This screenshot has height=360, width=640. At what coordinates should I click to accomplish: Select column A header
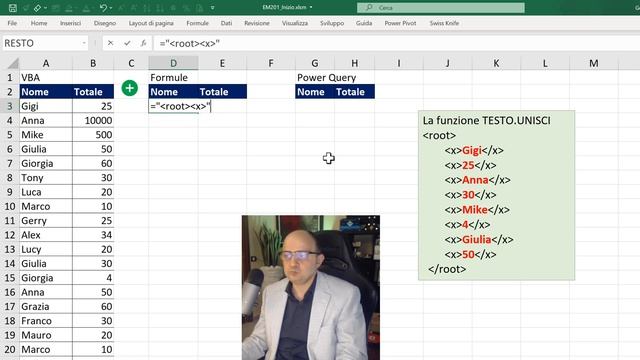[46, 63]
